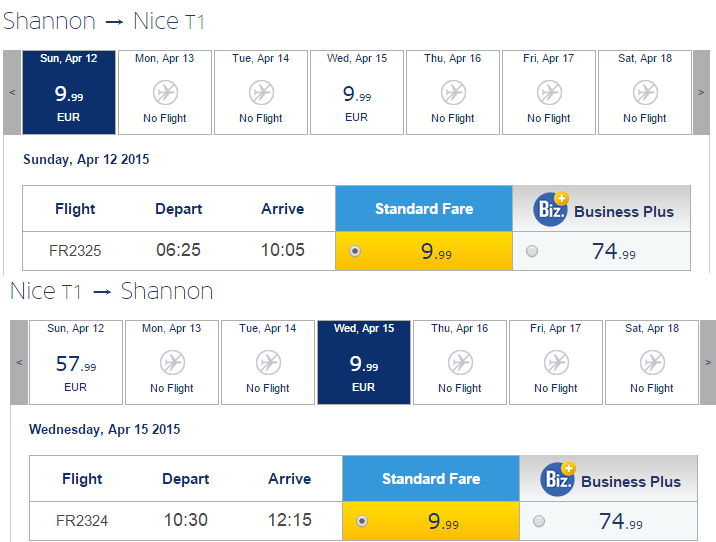Select the 9.99 Standard Fare radio for FR2325
716x542 pixels.
click(x=355, y=251)
